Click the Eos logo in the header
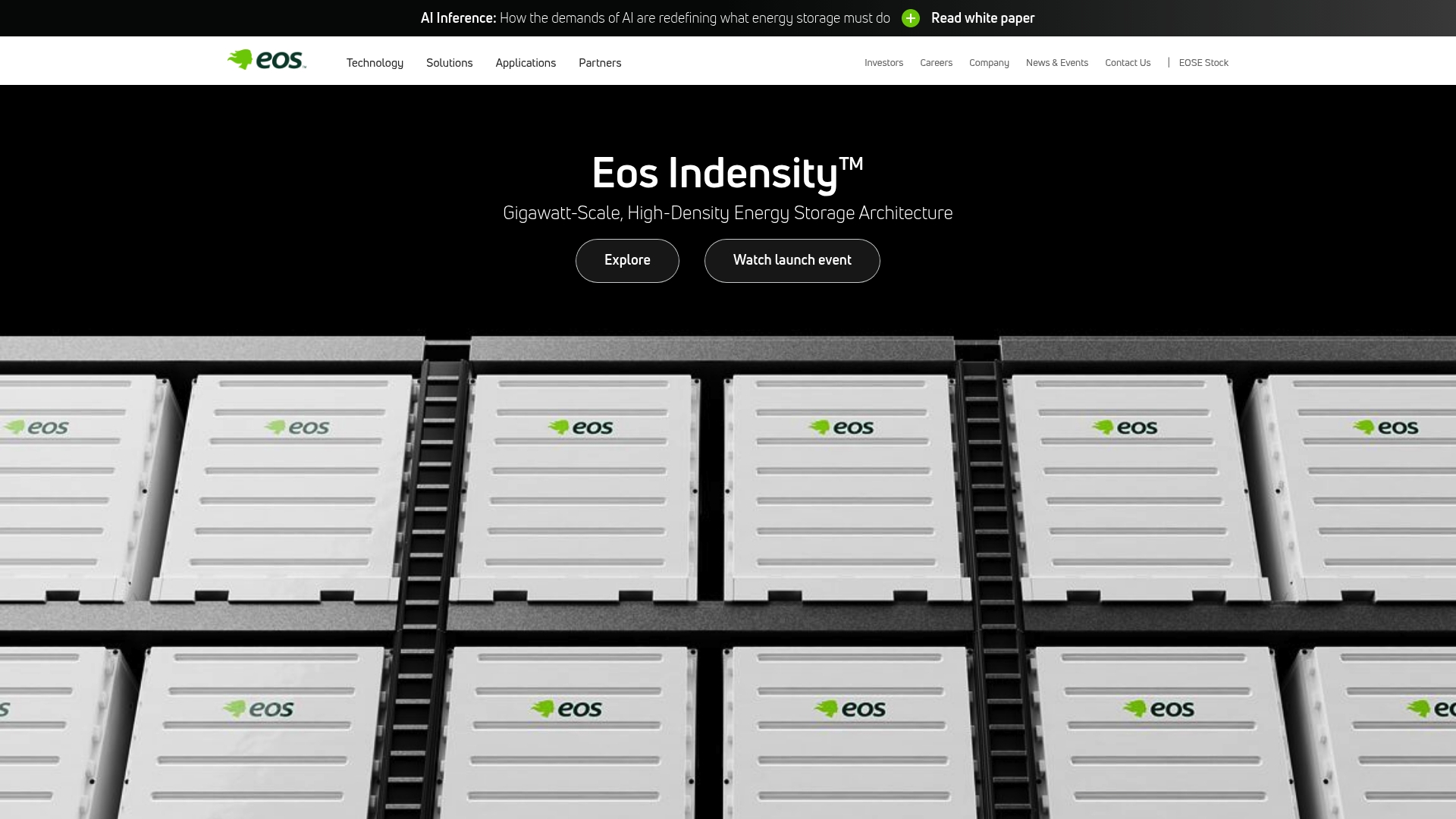This screenshot has height=819, width=1456. tap(267, 60)
